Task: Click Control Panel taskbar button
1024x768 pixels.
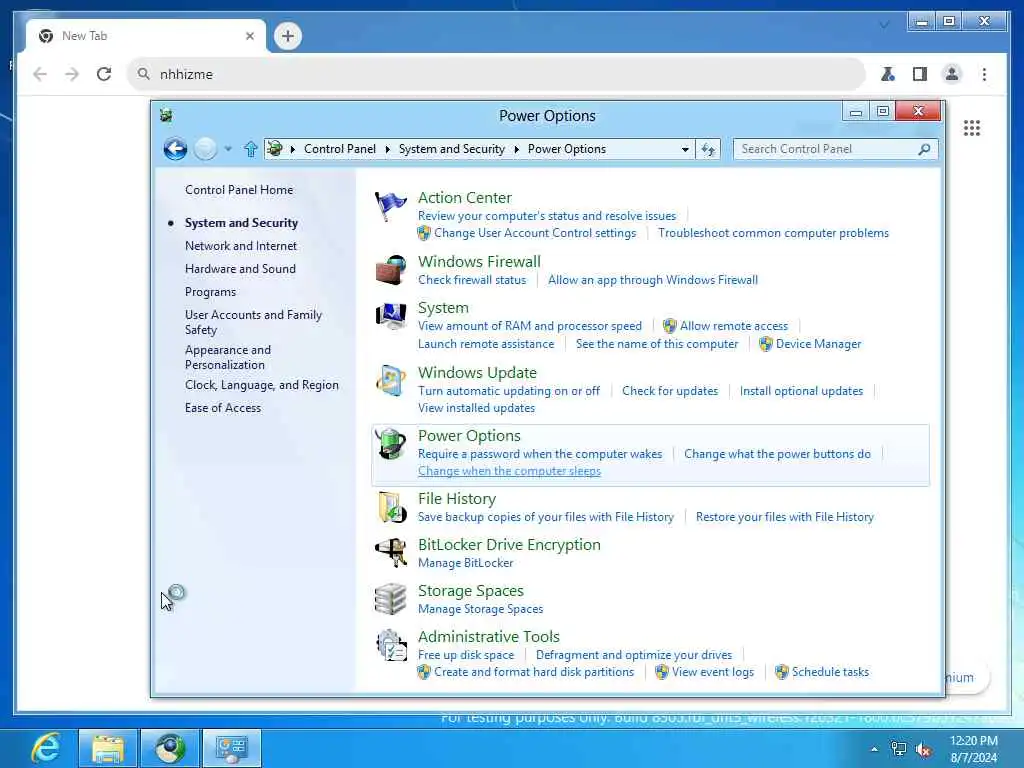Action: point(232,748)
